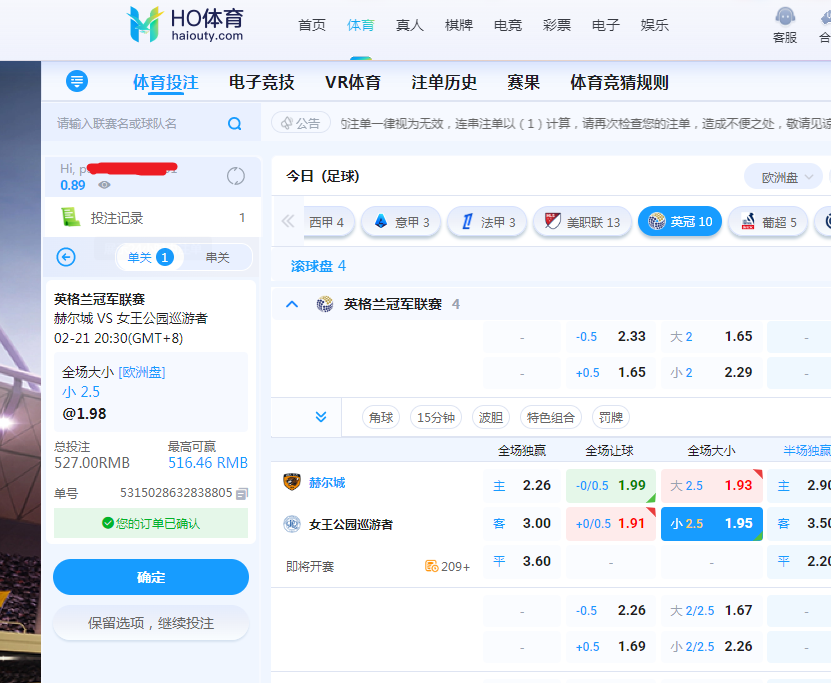This screenshot has width=831, height=683.
Task: Open the blue filter menu icon
Action: coord(77,82)
